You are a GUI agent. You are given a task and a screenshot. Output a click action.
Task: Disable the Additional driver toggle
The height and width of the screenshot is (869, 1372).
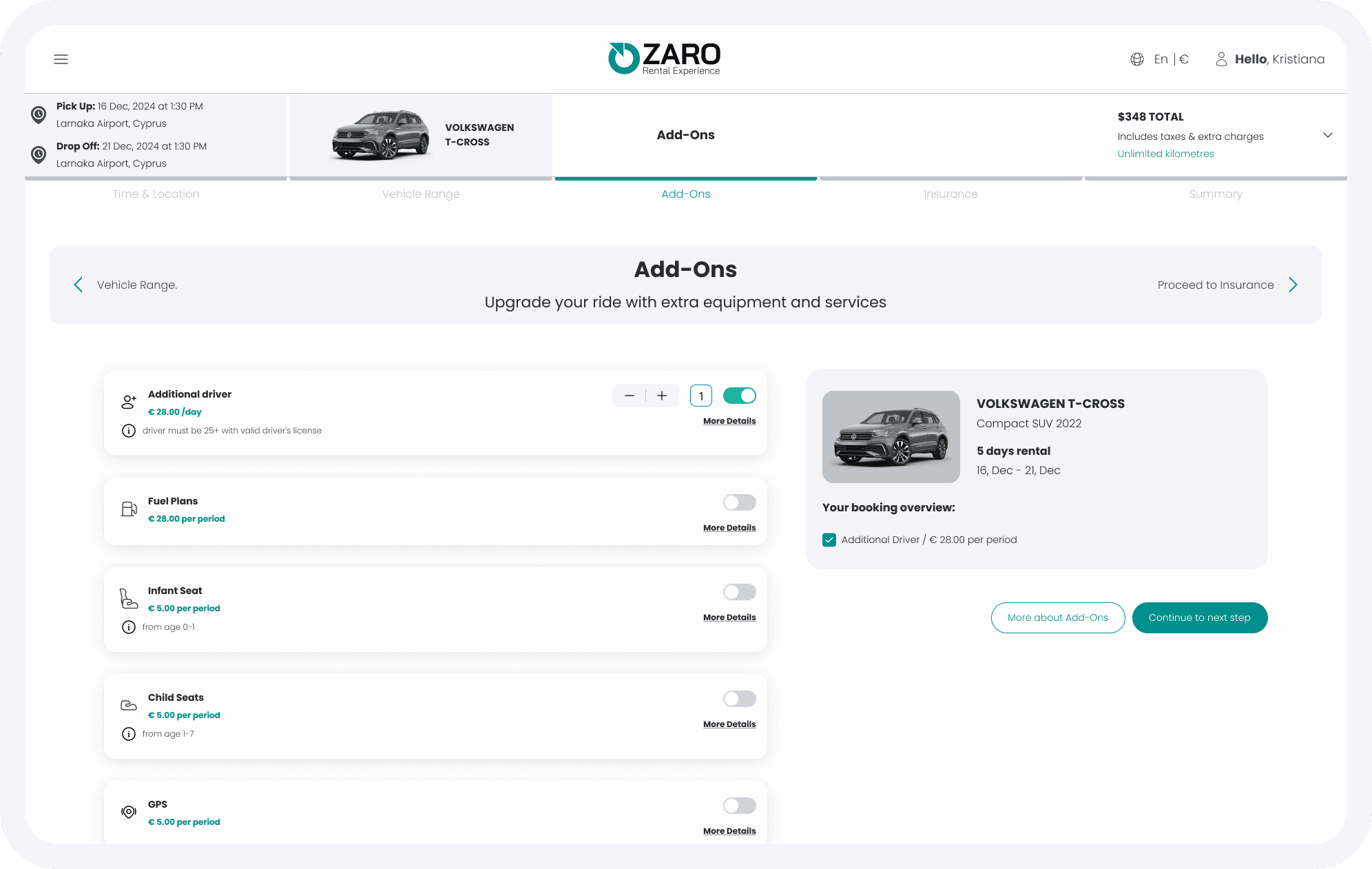click(739, 396)
